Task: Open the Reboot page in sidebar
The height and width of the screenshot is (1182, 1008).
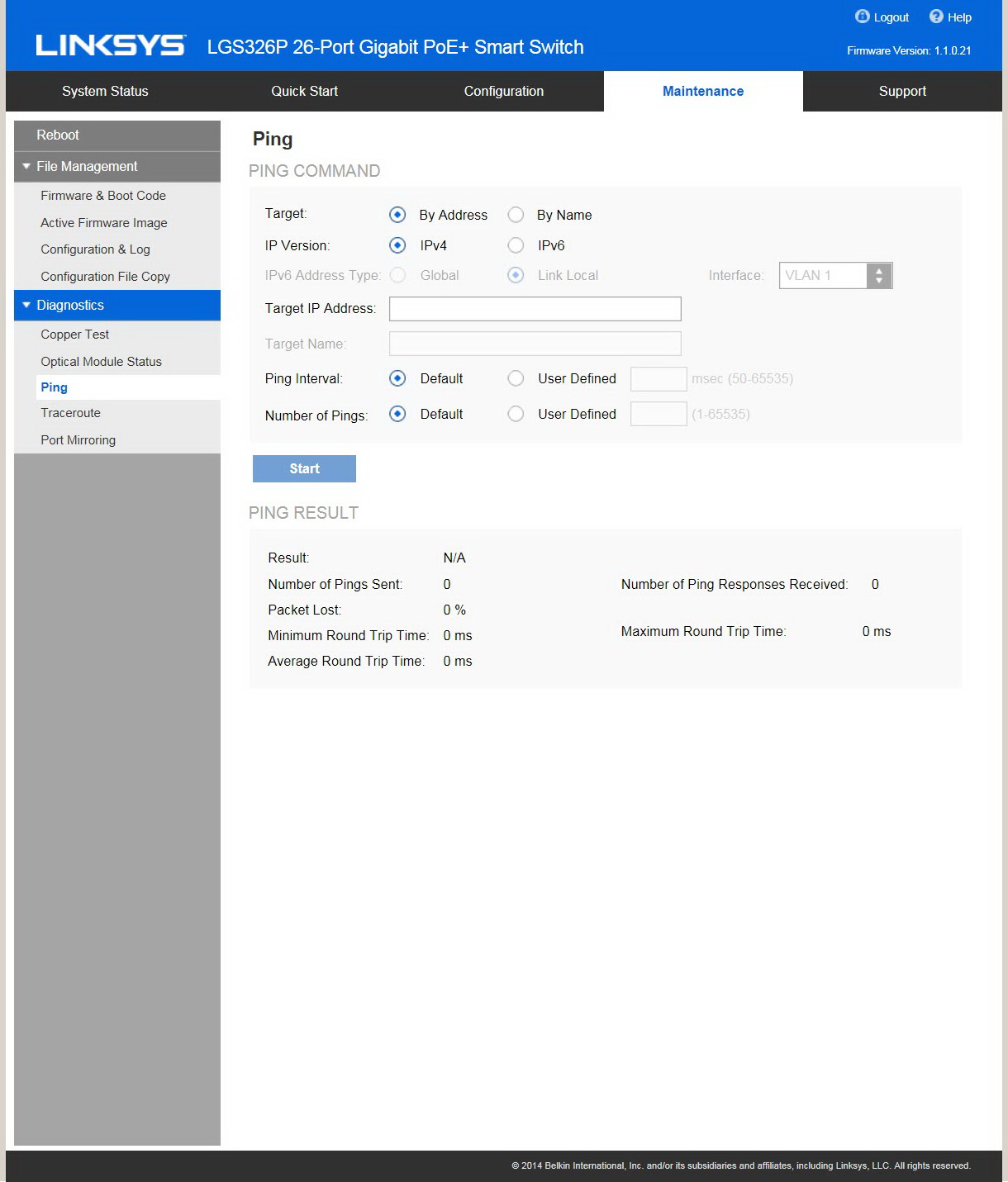Action: click(x=117, y=135)
